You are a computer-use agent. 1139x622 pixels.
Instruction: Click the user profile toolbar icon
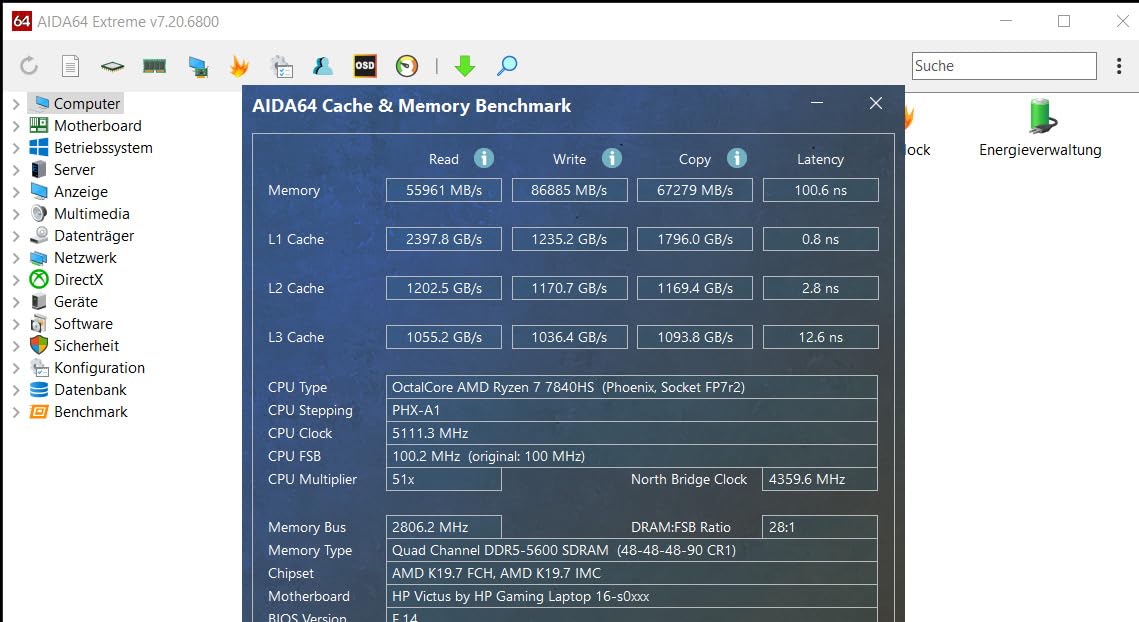(x=323, y=66)
